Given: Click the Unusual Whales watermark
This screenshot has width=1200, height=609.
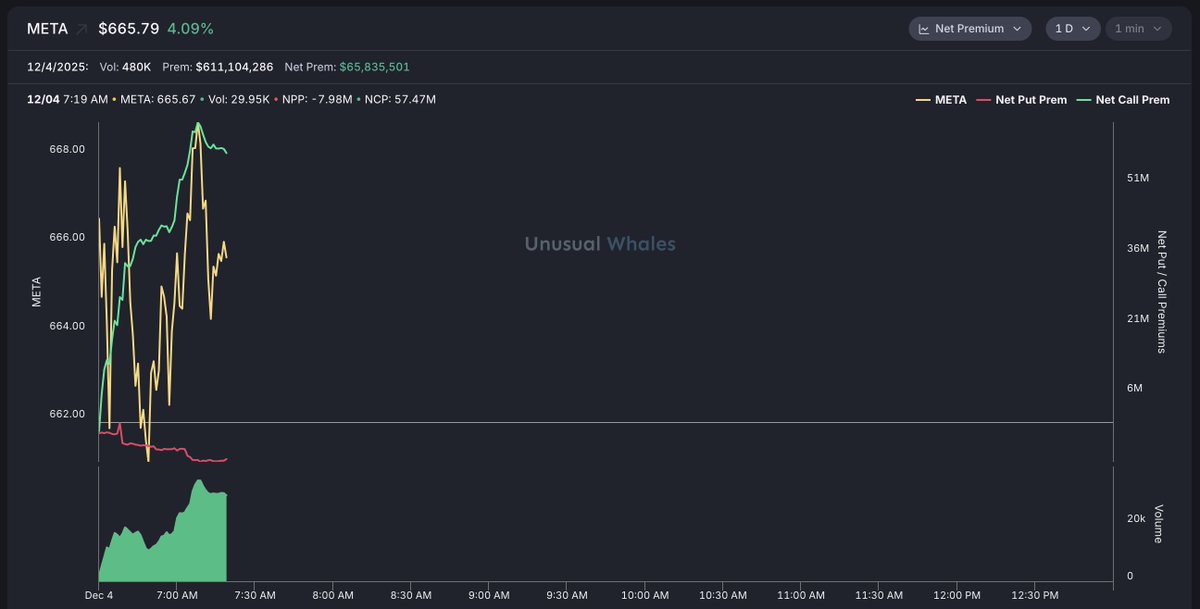Looking at the screenshot, I should [600, 244].
